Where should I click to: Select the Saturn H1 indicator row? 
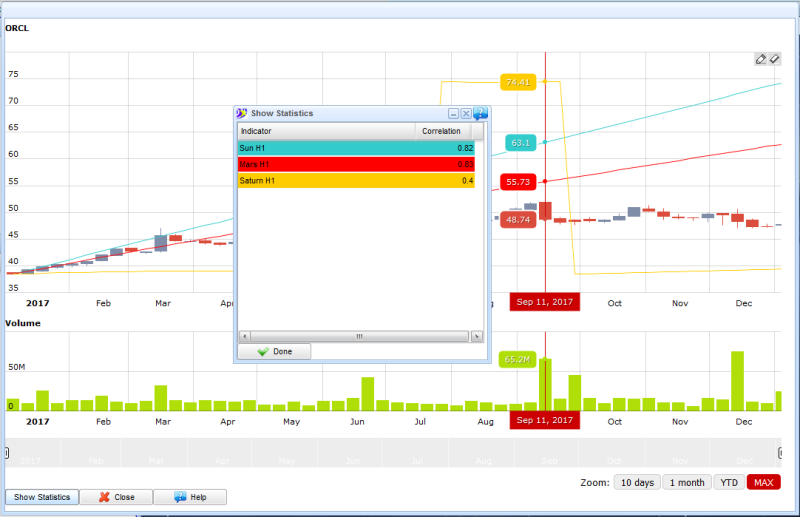pos(355,181)
